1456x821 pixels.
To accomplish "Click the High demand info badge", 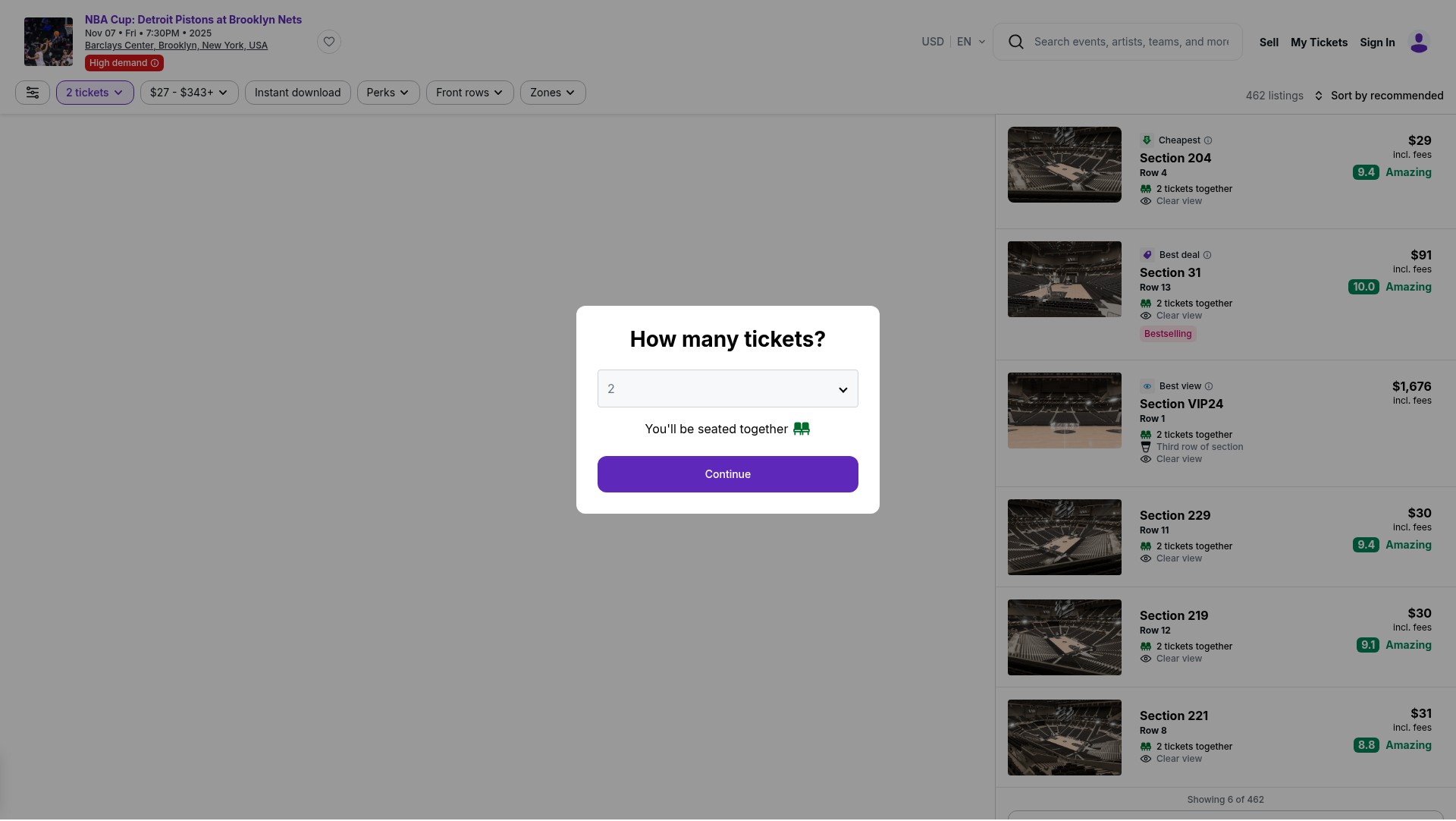I will click(124, 63).
